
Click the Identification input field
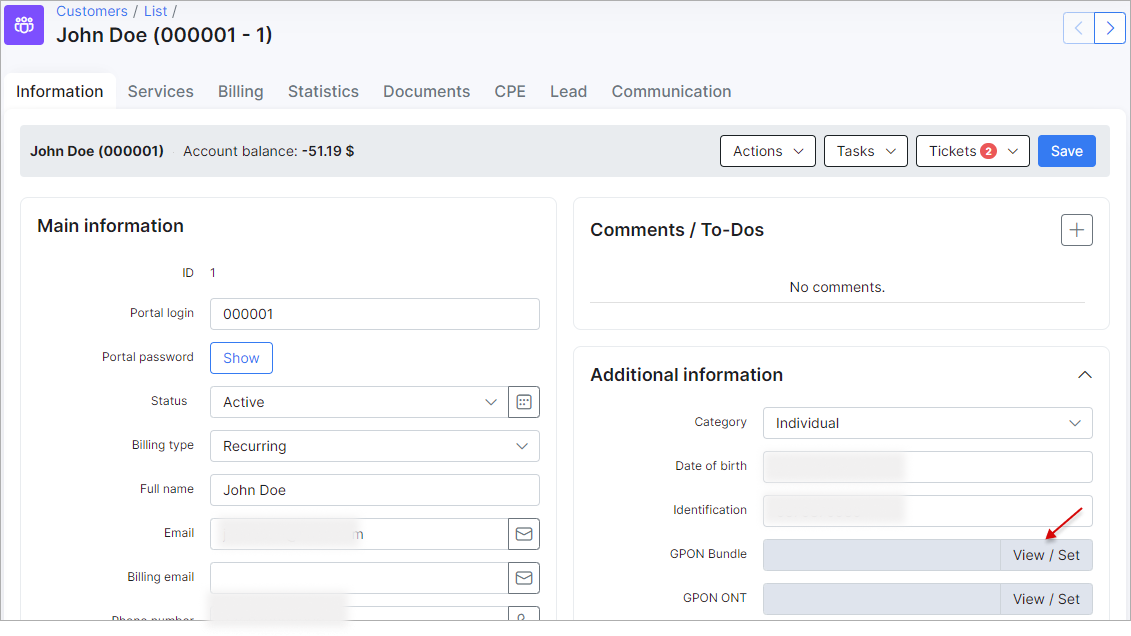click(928, 511)
